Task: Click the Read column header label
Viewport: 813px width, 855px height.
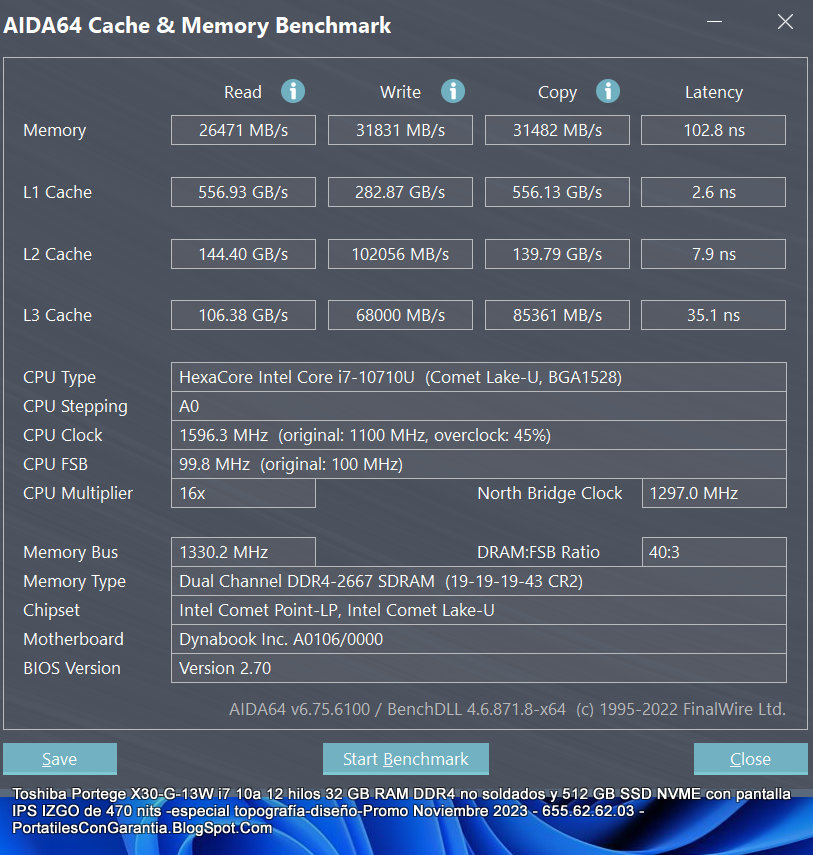Action: [x=243, y=92]
